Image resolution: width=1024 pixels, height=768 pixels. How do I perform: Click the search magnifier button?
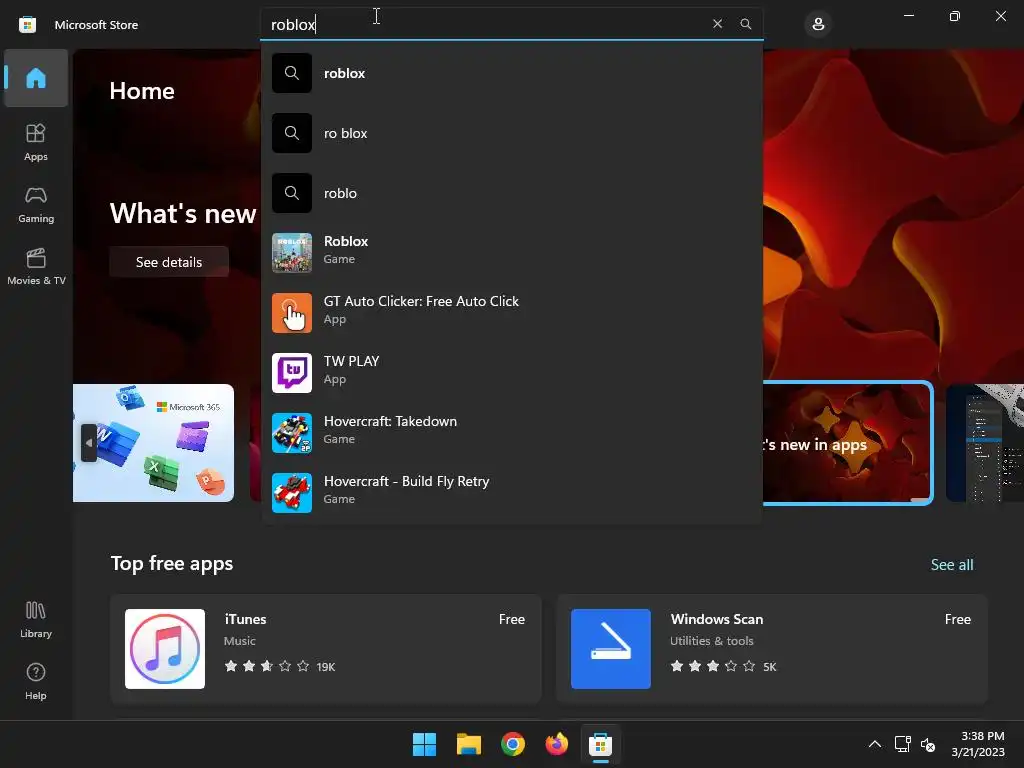click(746, 24)
